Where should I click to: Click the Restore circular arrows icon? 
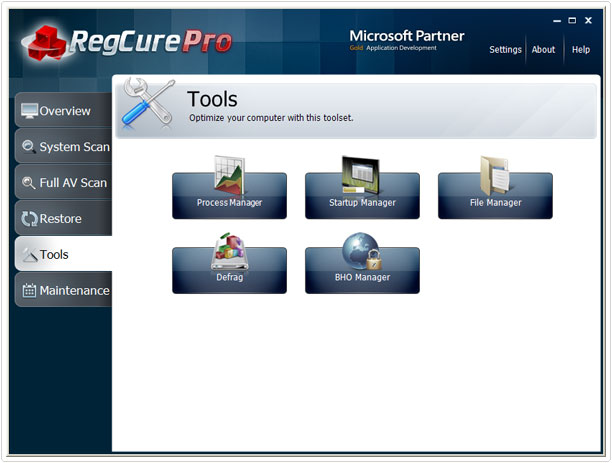click(x=29, y=219)
